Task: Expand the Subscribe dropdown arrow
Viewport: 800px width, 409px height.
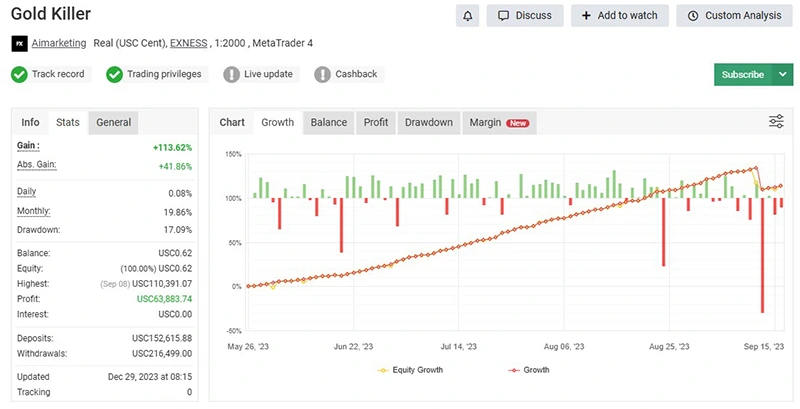Action: 782,75
